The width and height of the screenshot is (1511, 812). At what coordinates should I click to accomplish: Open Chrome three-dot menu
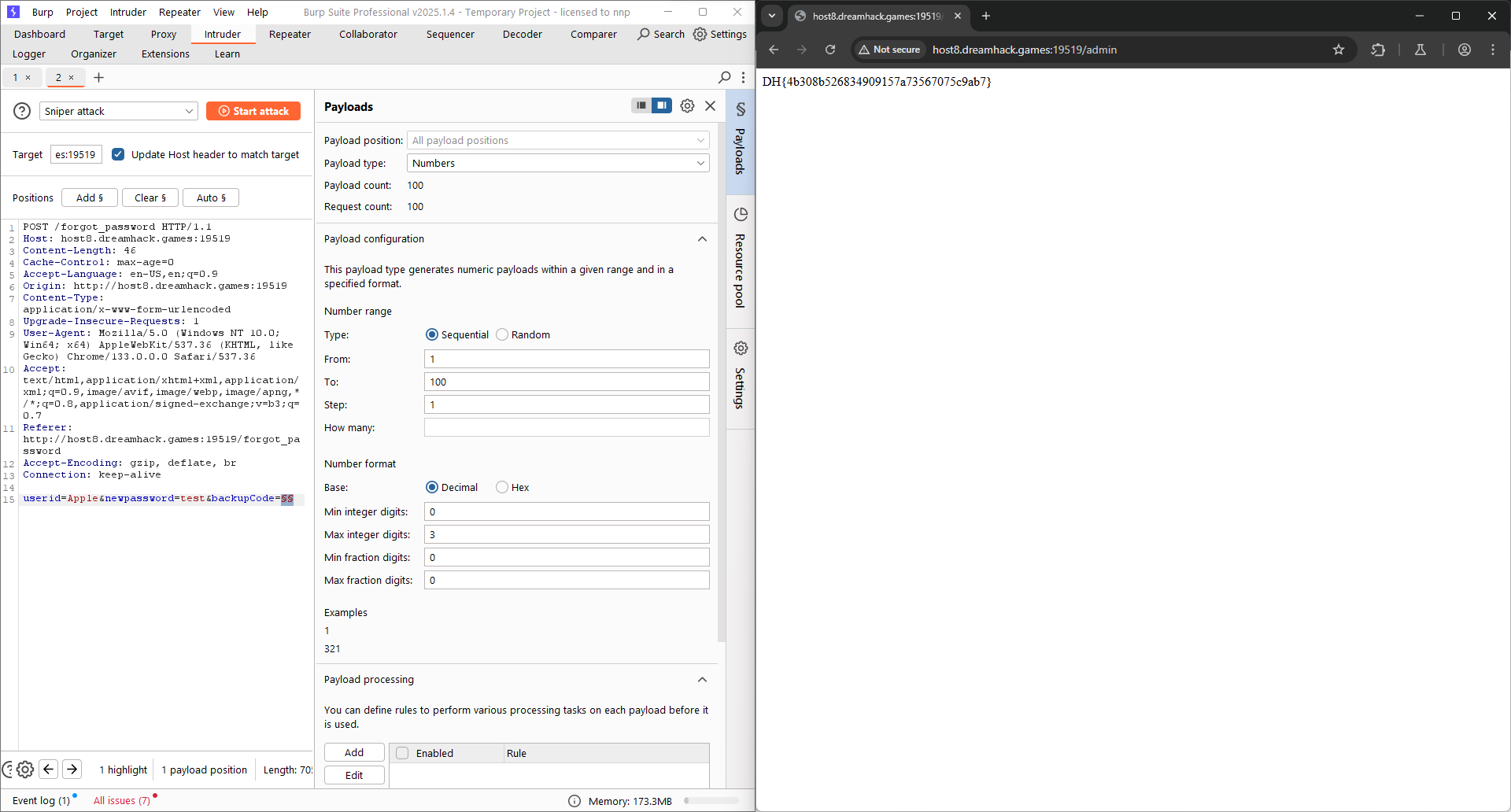pyautogui.click(x=1493, y=50)
